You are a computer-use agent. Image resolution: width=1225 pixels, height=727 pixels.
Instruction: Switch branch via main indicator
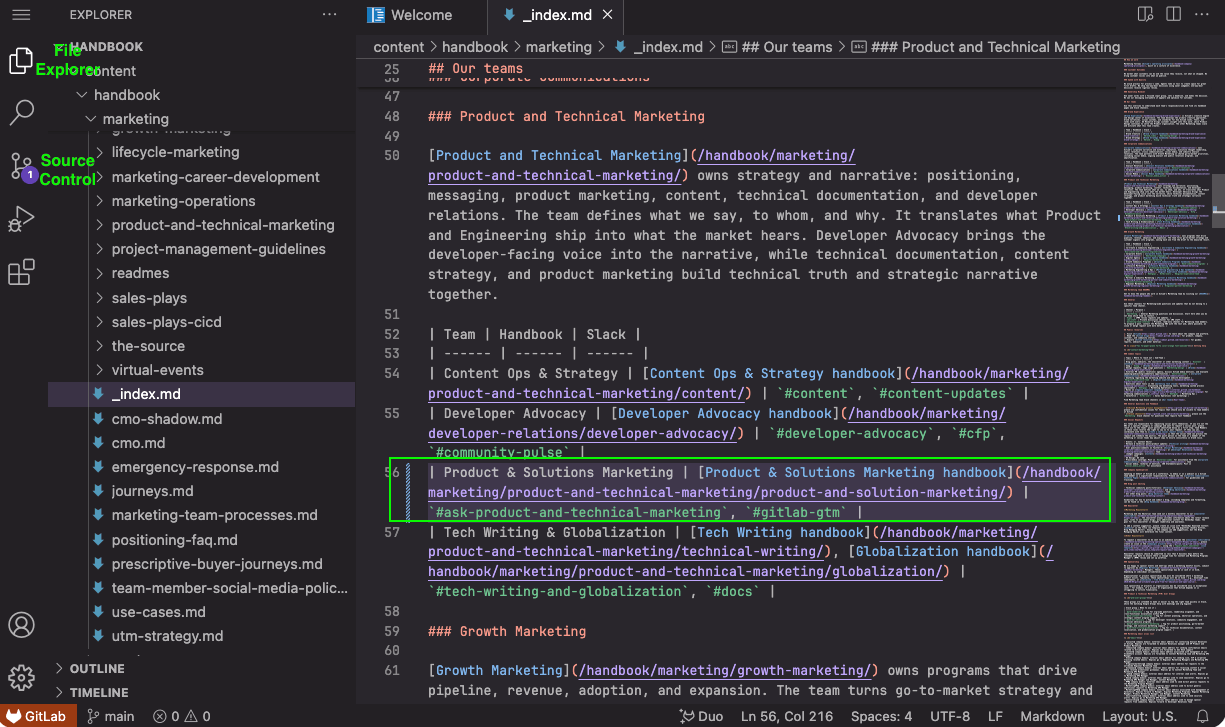110,716
